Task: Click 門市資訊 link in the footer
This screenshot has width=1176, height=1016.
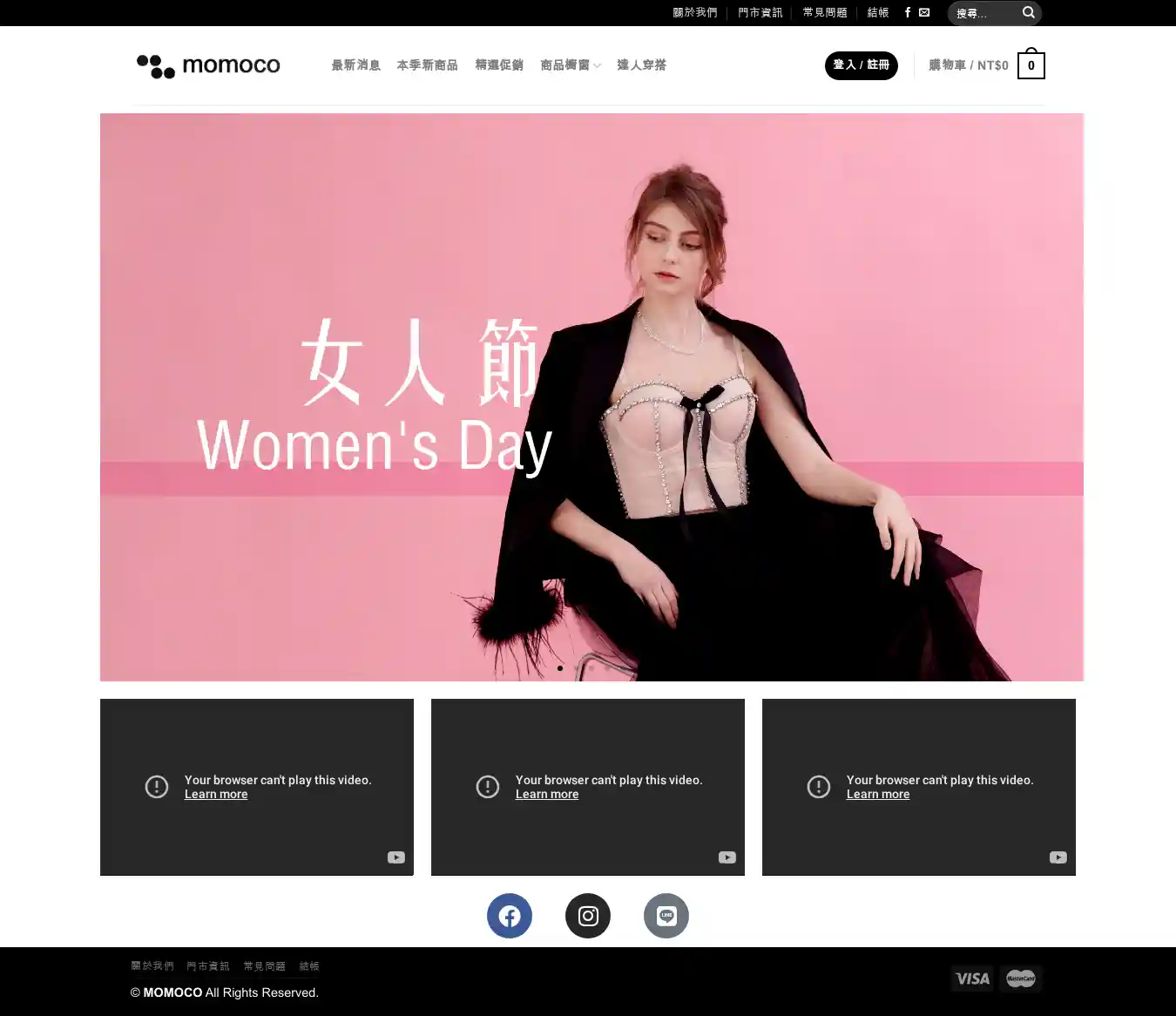Action: [x=208, y=966]
